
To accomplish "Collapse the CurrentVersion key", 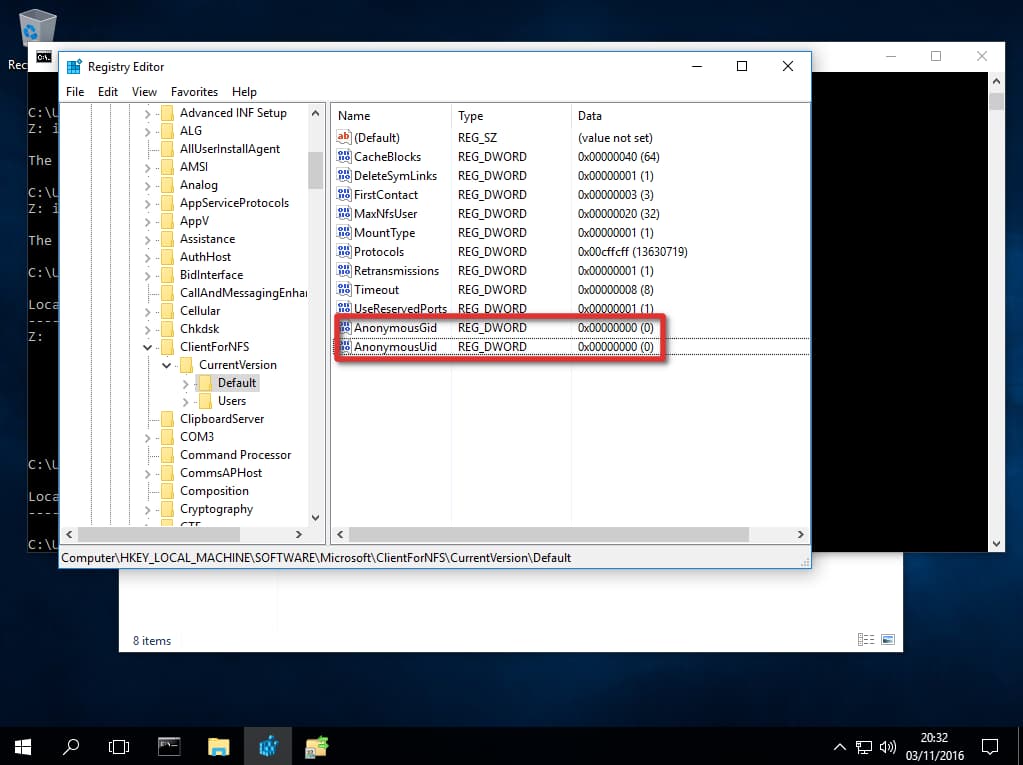I will pyautogui.click(x=167, y=364).
